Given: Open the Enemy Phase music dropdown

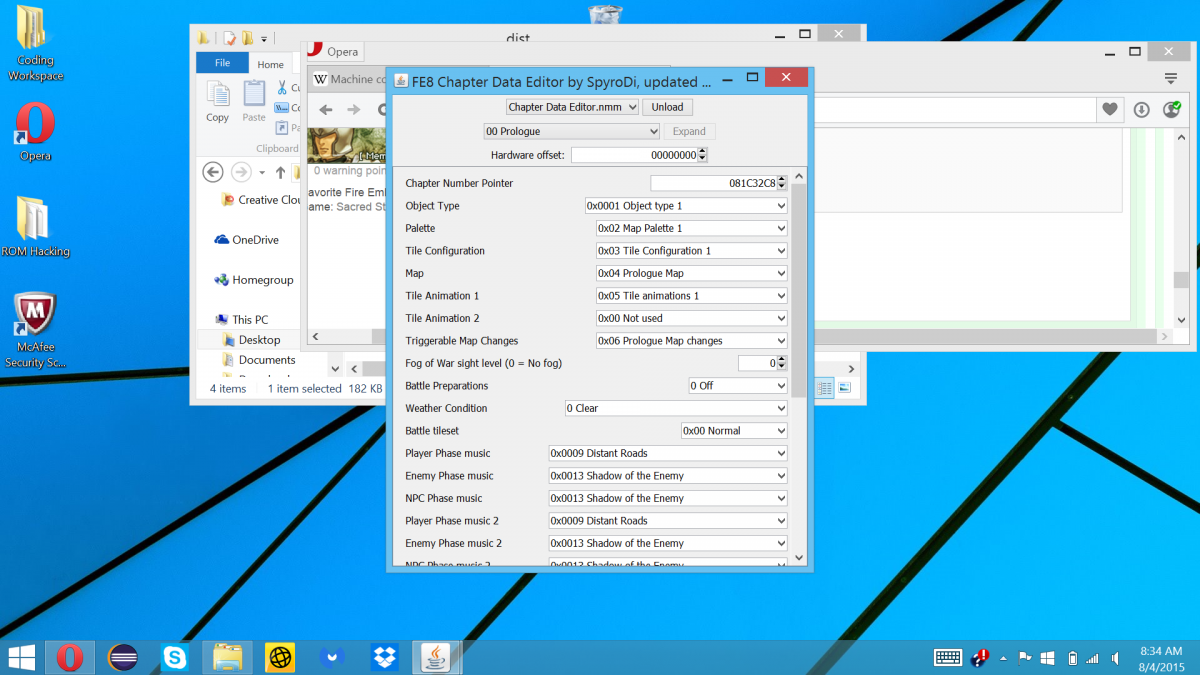Looking at the screenshot, I should pyautogui.click(x=668, y=476).
